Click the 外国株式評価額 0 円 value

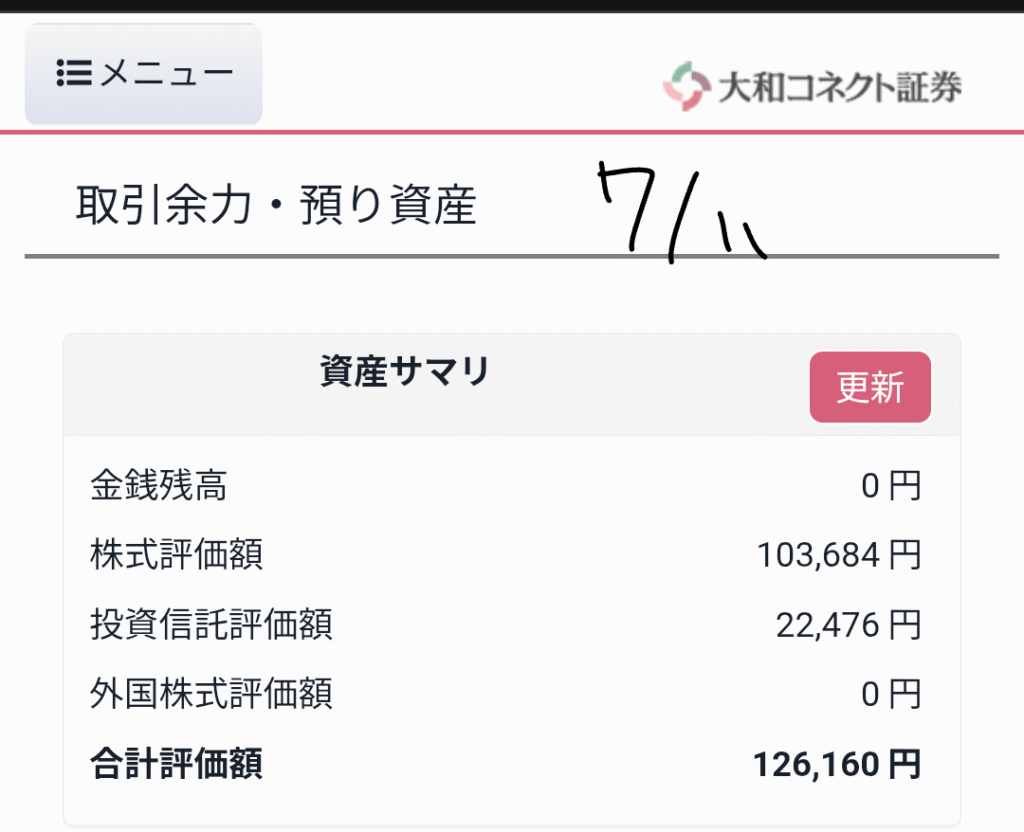891,694
